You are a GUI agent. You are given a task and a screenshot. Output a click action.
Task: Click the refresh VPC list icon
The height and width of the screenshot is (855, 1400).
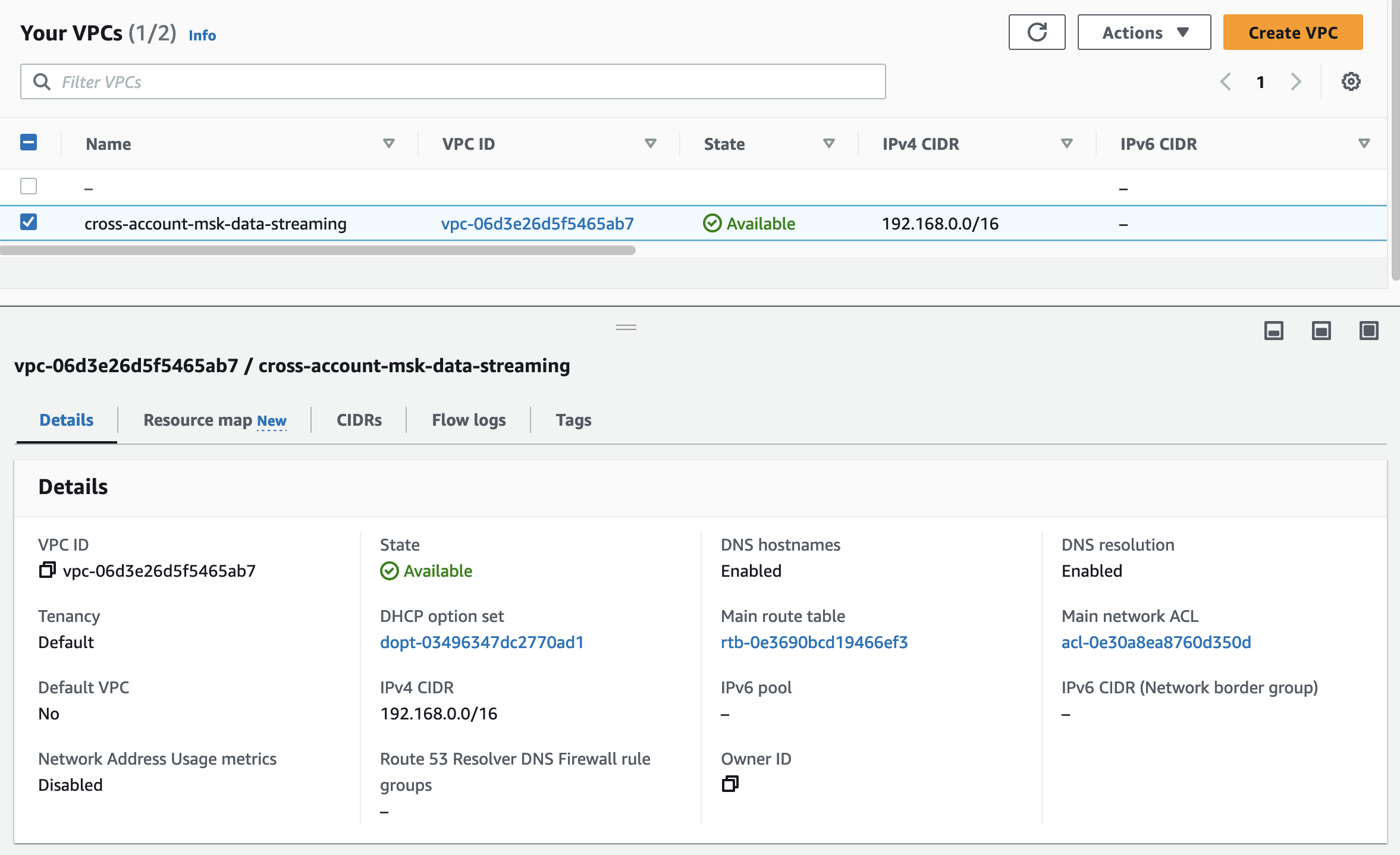coord(1037,32)
